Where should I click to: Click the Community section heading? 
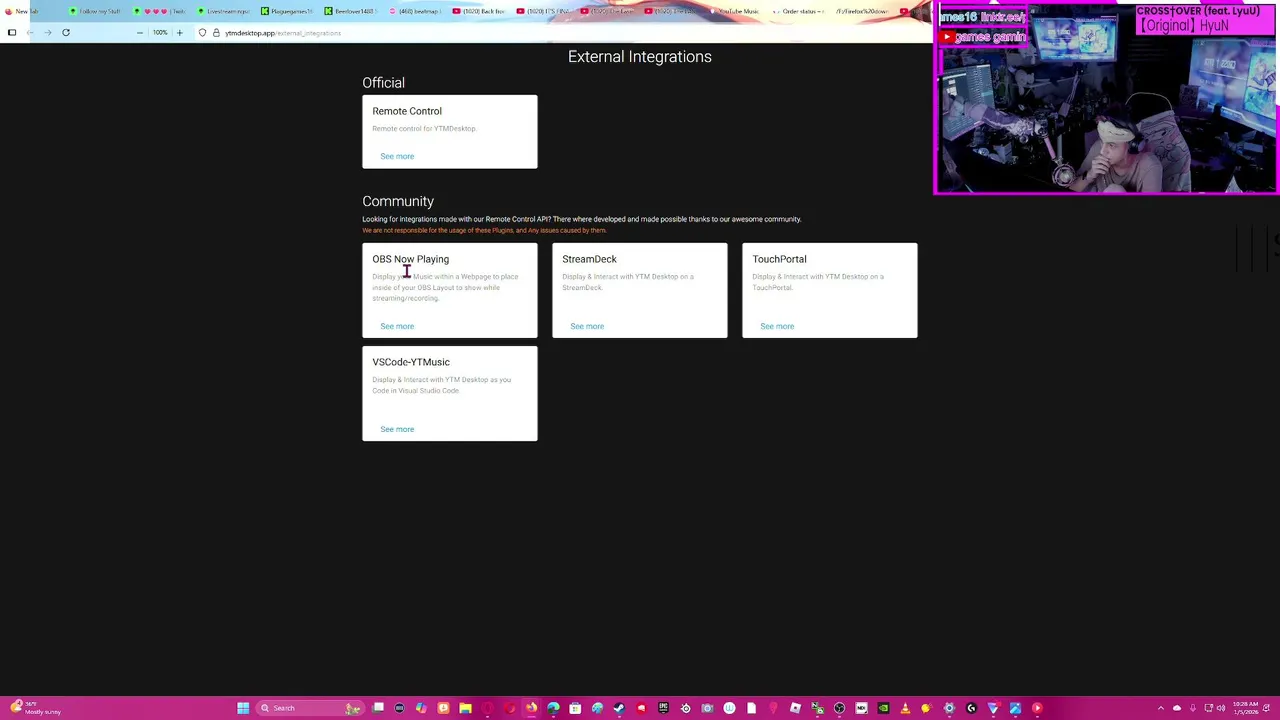398,201
